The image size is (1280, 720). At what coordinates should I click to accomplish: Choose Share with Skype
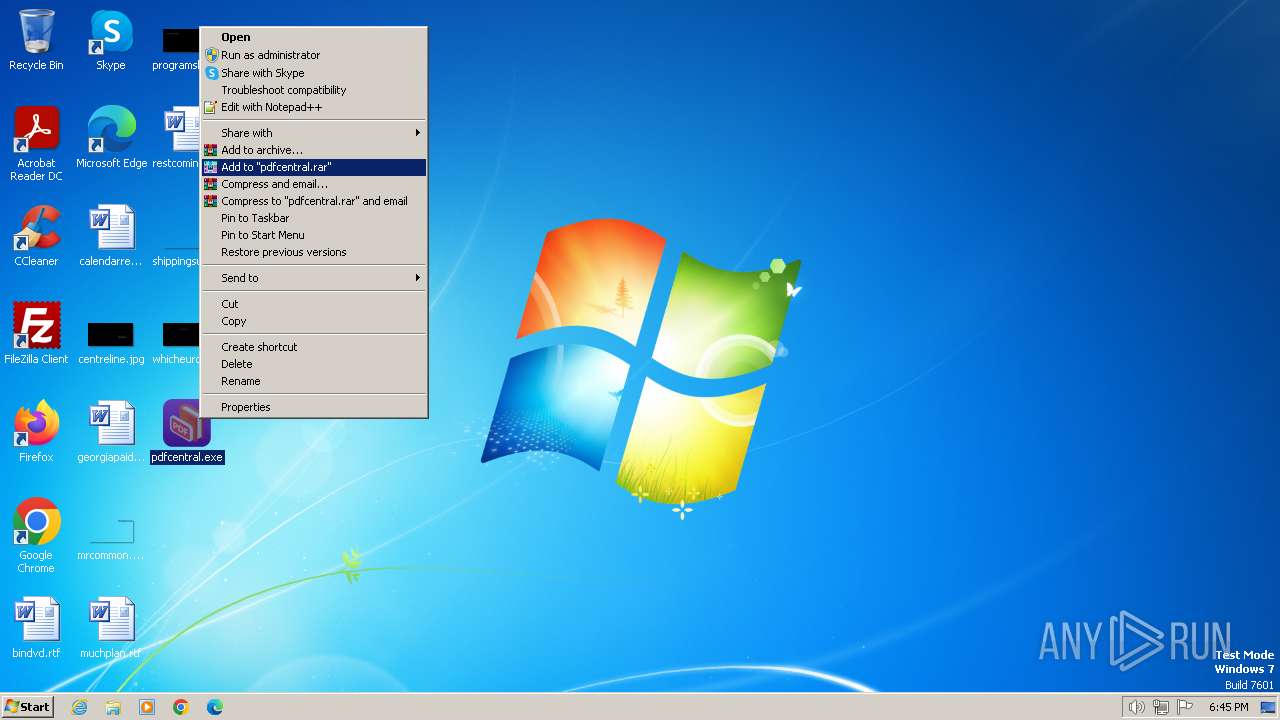click(314, 73)
